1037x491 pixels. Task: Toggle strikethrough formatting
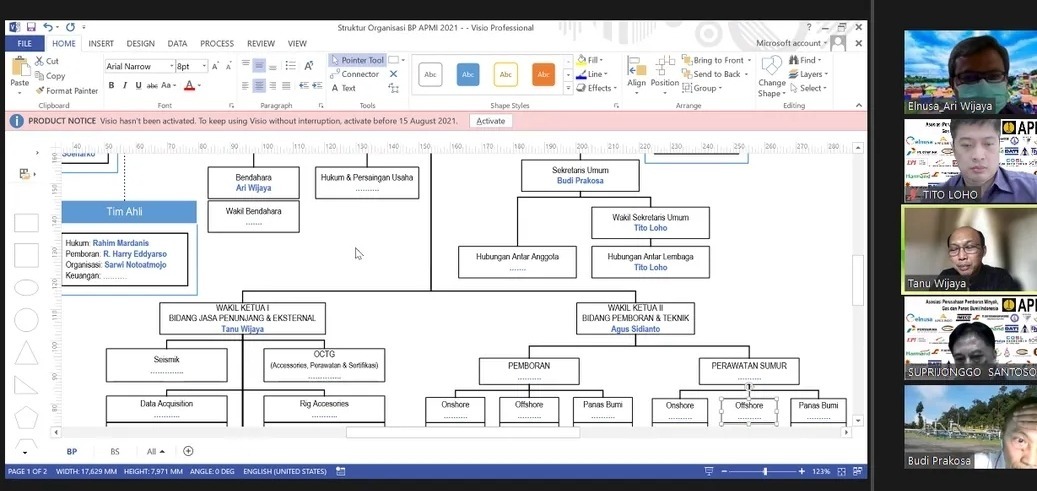[x=152, y=85]
